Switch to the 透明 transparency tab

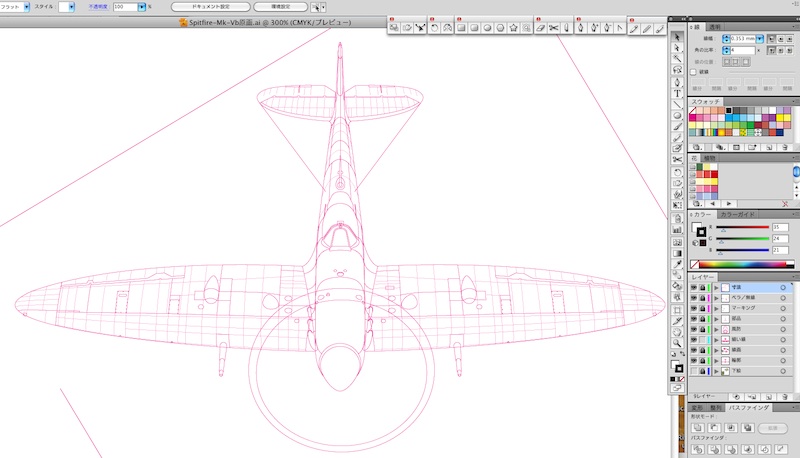point(715,27)
